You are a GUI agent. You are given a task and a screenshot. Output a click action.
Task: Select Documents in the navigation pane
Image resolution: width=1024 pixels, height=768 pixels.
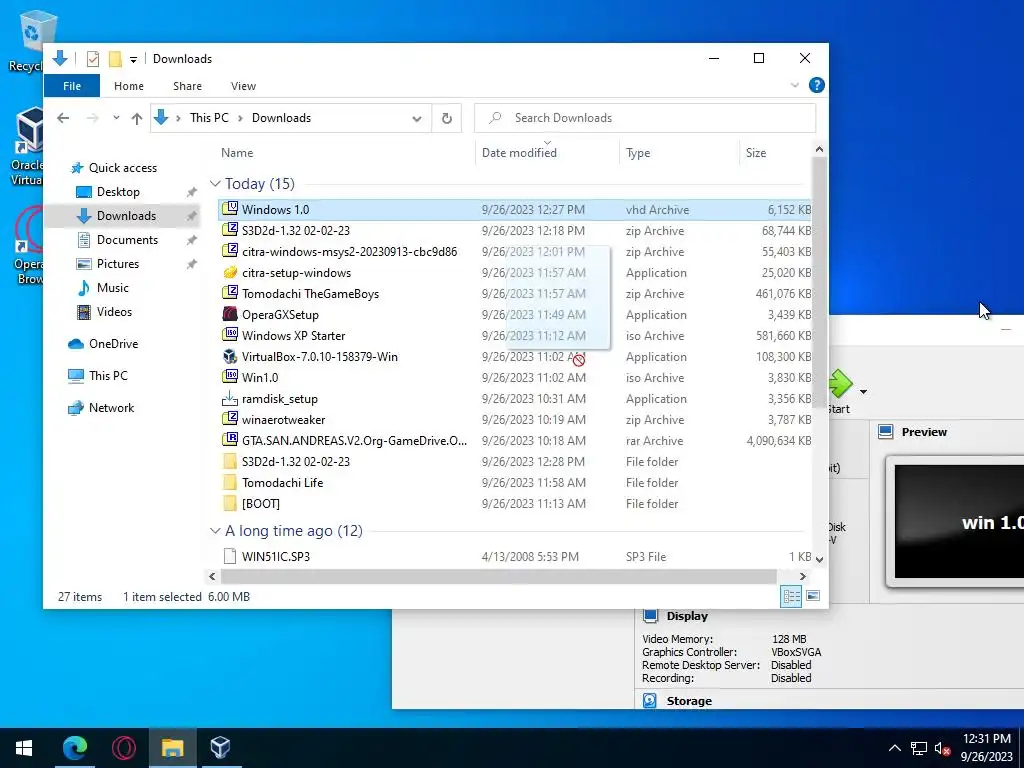(x=127, y=240)
